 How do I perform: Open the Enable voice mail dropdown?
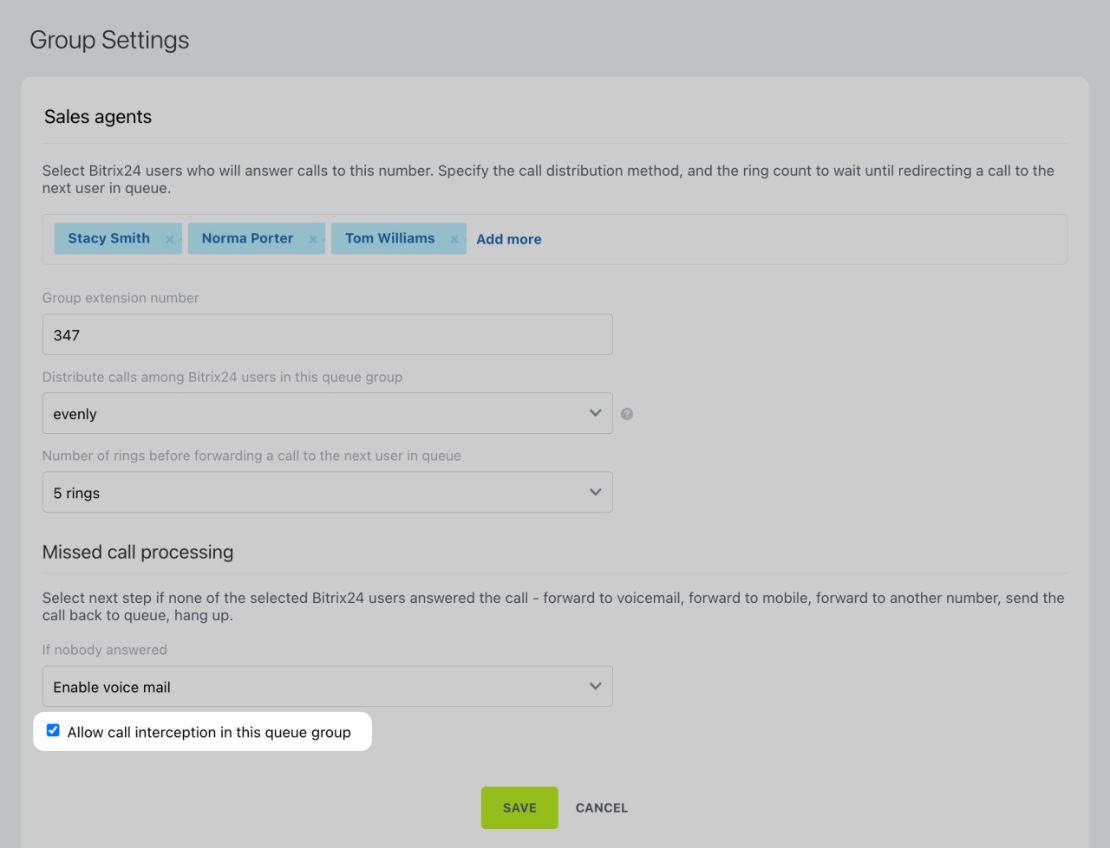pyautogui.click(x=327, y=687)
